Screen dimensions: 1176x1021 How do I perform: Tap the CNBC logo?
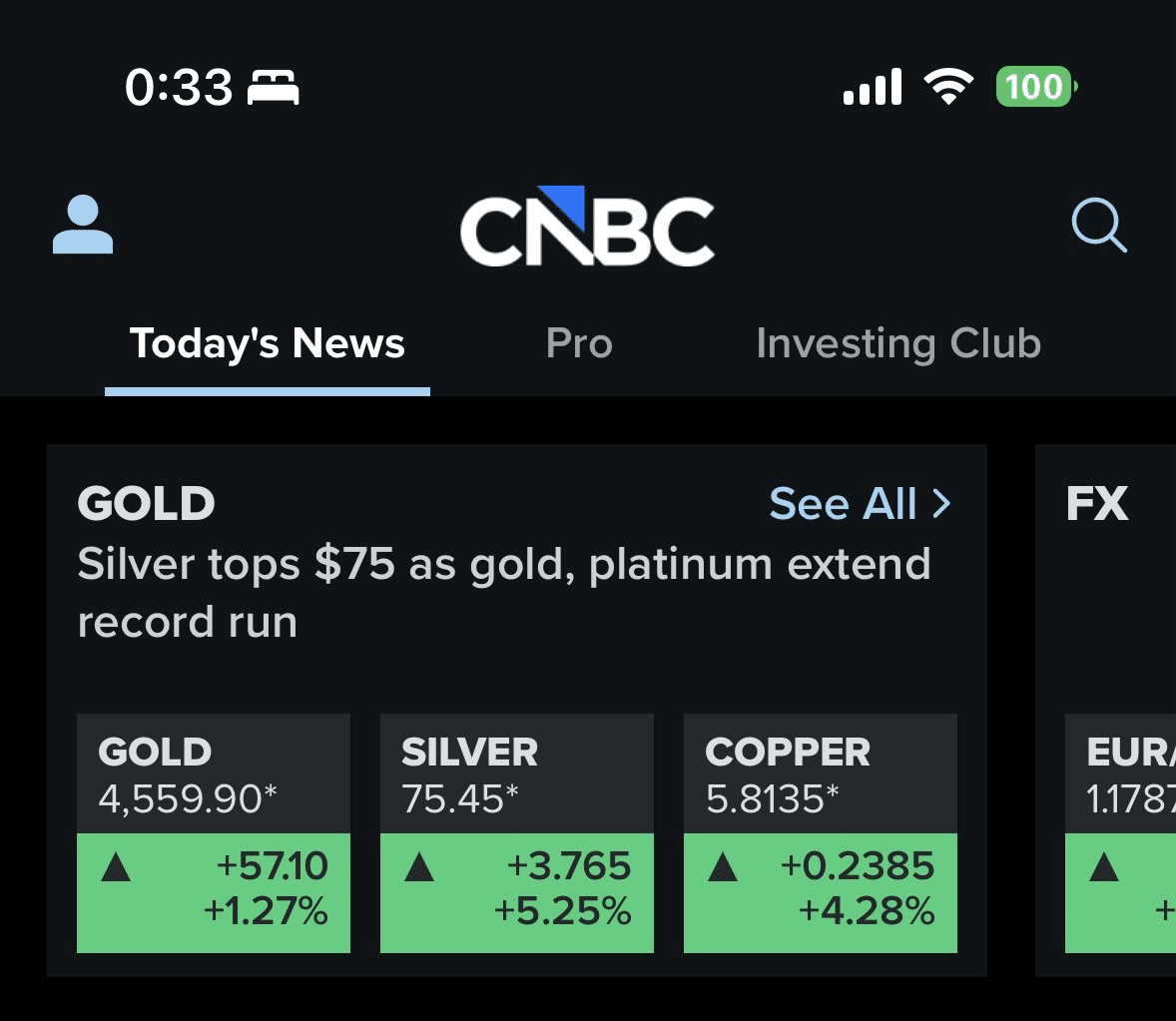[587, 227]
